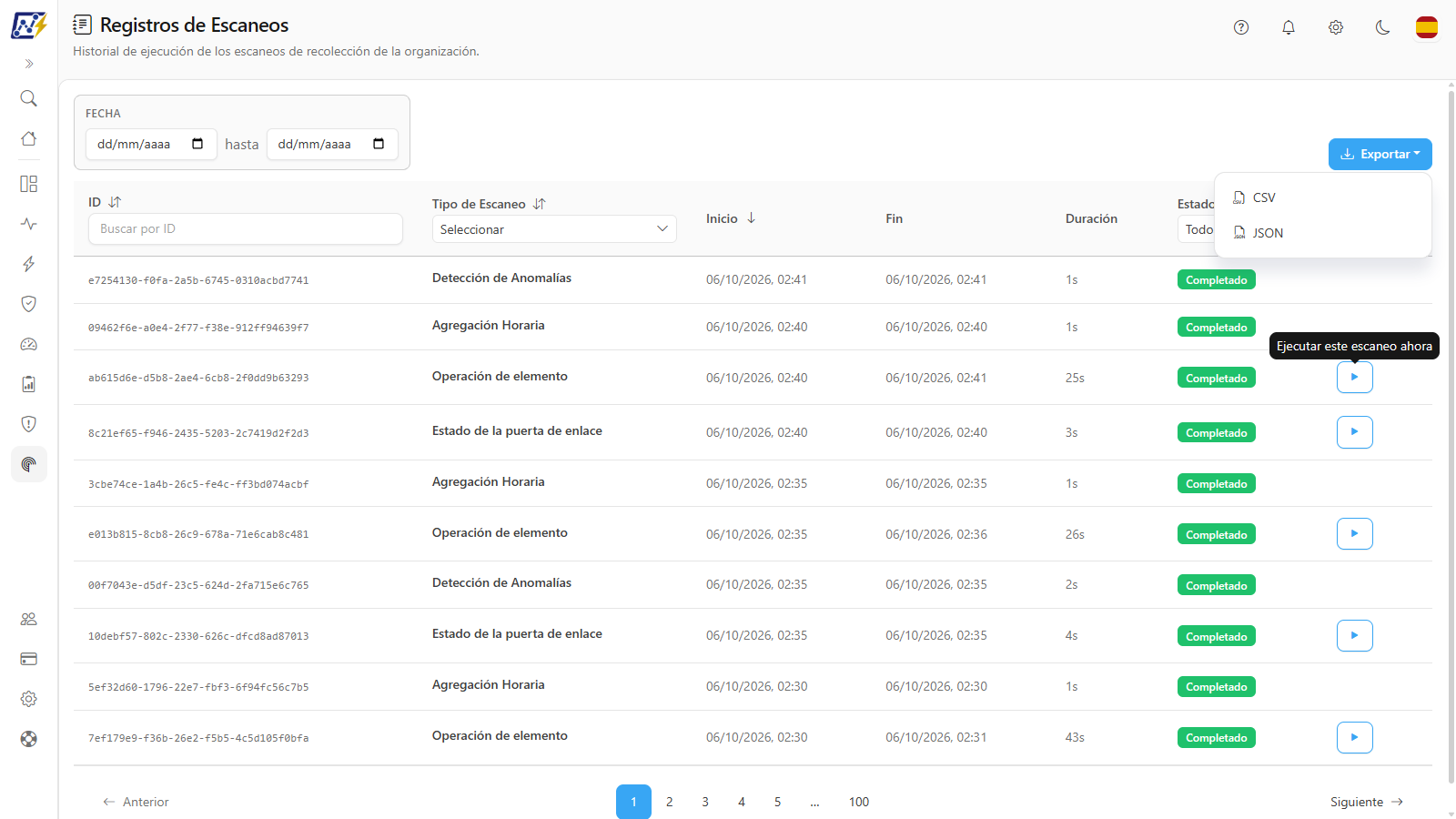Image resolution: width=1456 pixels, height=819 pixels.
Task: Open the lightning bolt icon in sidebar
Action: (29, 264)
